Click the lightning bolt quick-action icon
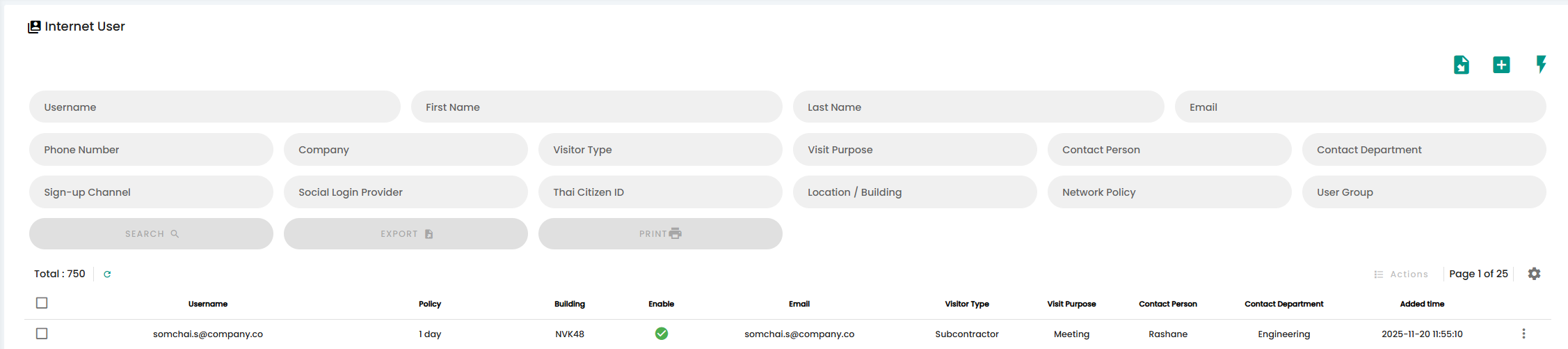 (x=1541, y=65)
